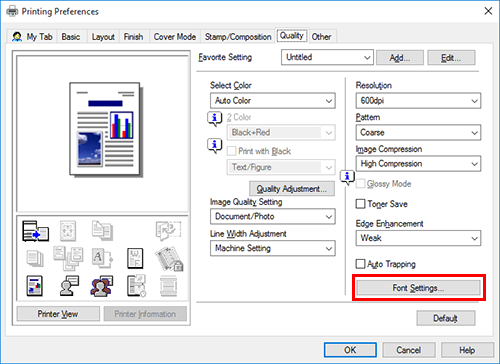The width and height of the screenshot is (500, 364).
Task: Switch to the My Tab tab
Action: [x=32, y=37]
